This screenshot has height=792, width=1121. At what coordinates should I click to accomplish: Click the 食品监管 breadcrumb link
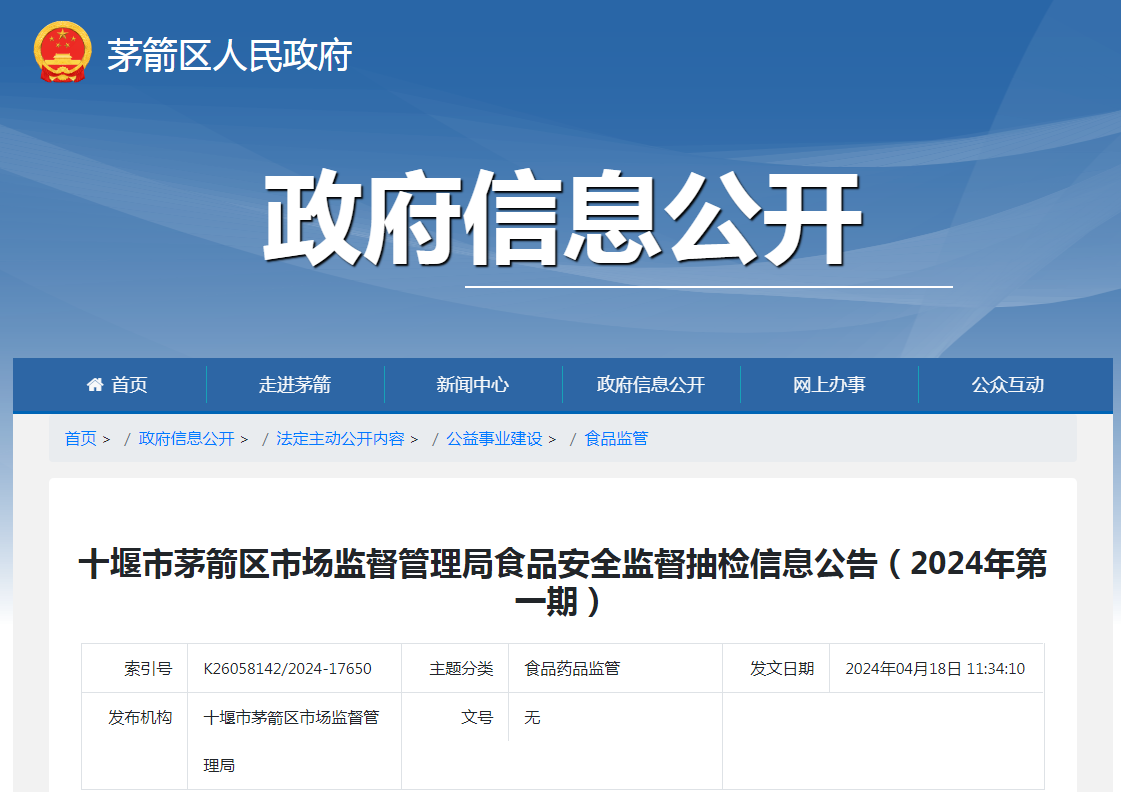tap(616, 438)
